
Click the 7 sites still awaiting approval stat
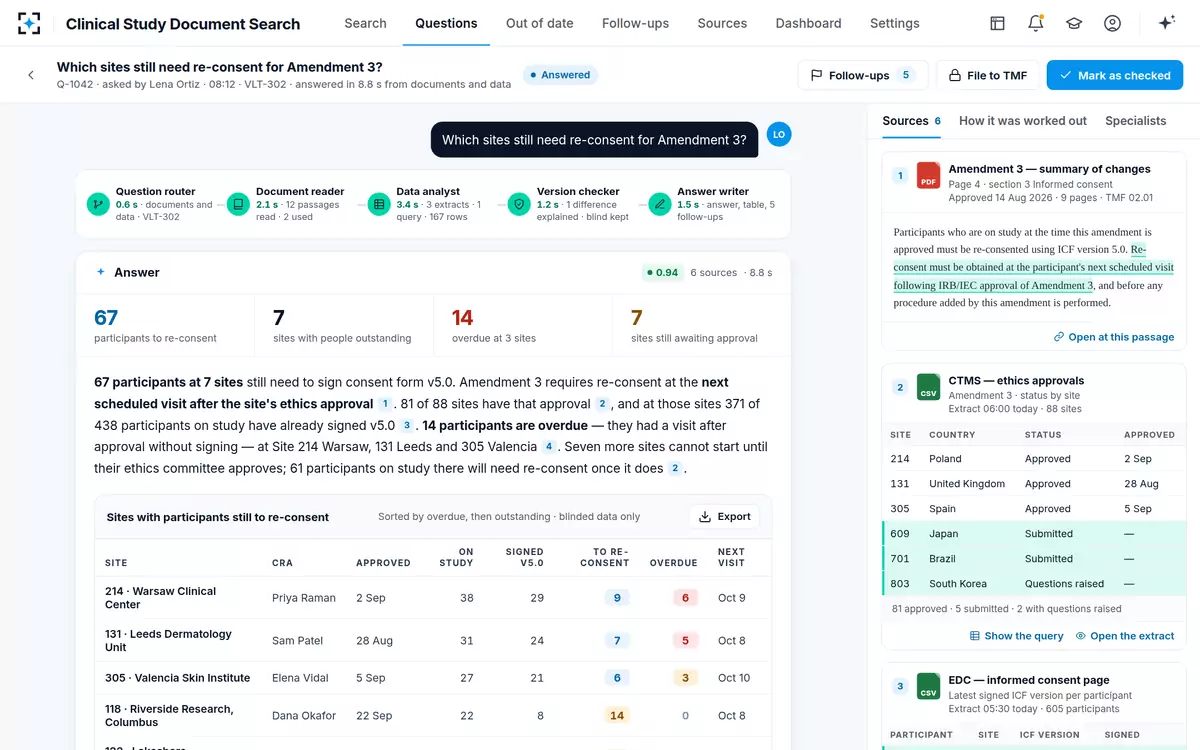701,326
